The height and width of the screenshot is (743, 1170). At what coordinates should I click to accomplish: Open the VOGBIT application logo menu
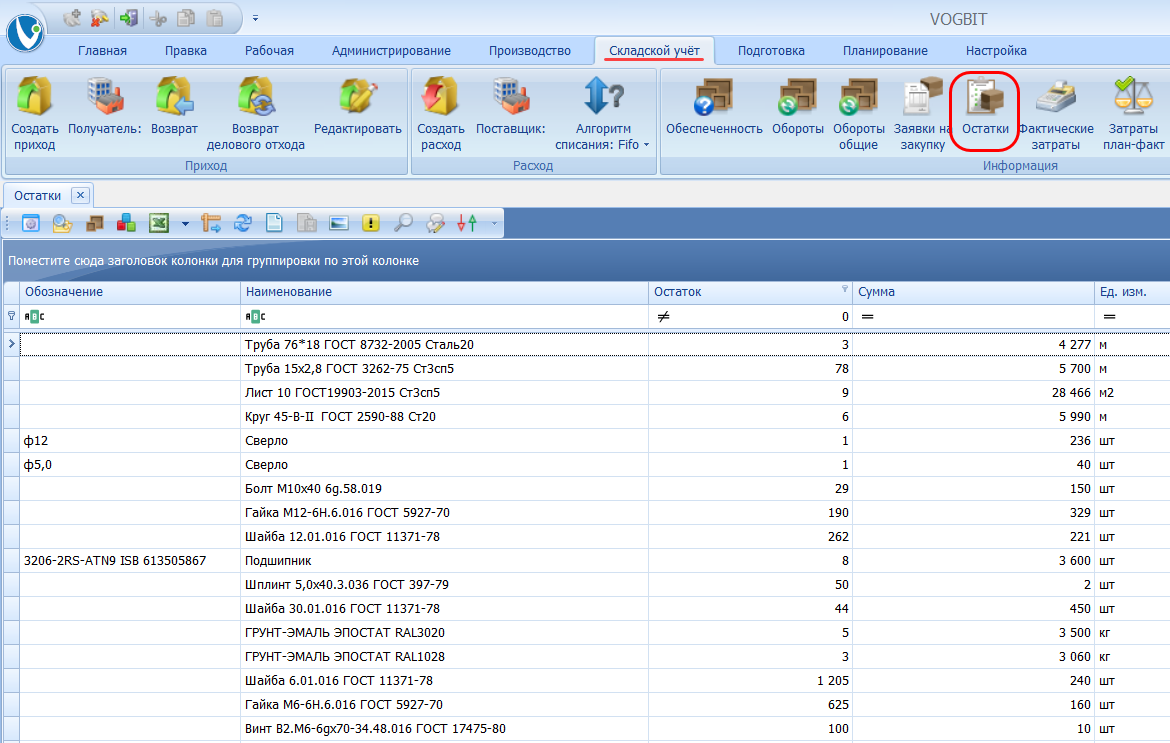(x=25, y=33)
